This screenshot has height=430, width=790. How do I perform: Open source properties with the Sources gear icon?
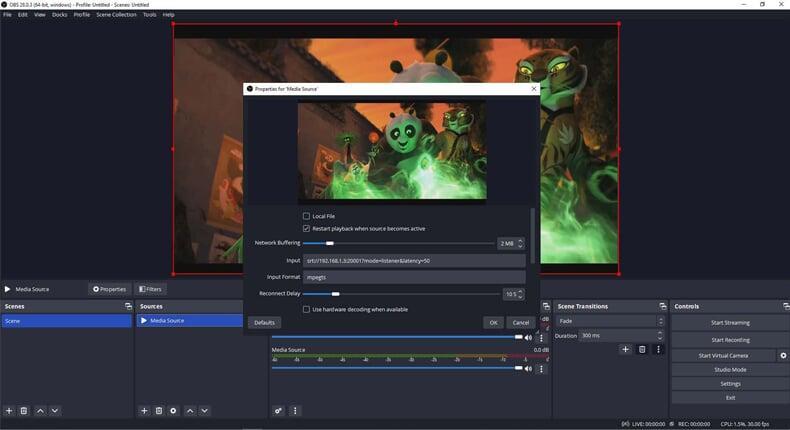173,411
